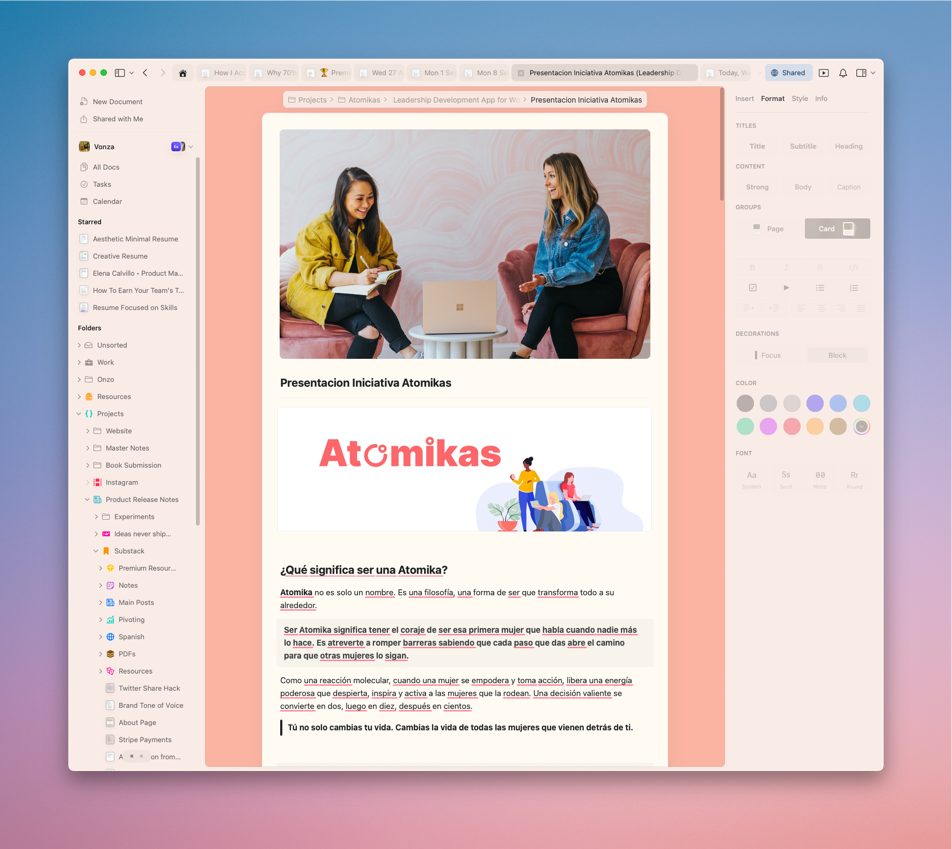Open the sidebar options dropdown arrow
Screen dimensions: 952x849
coord(131,73)
